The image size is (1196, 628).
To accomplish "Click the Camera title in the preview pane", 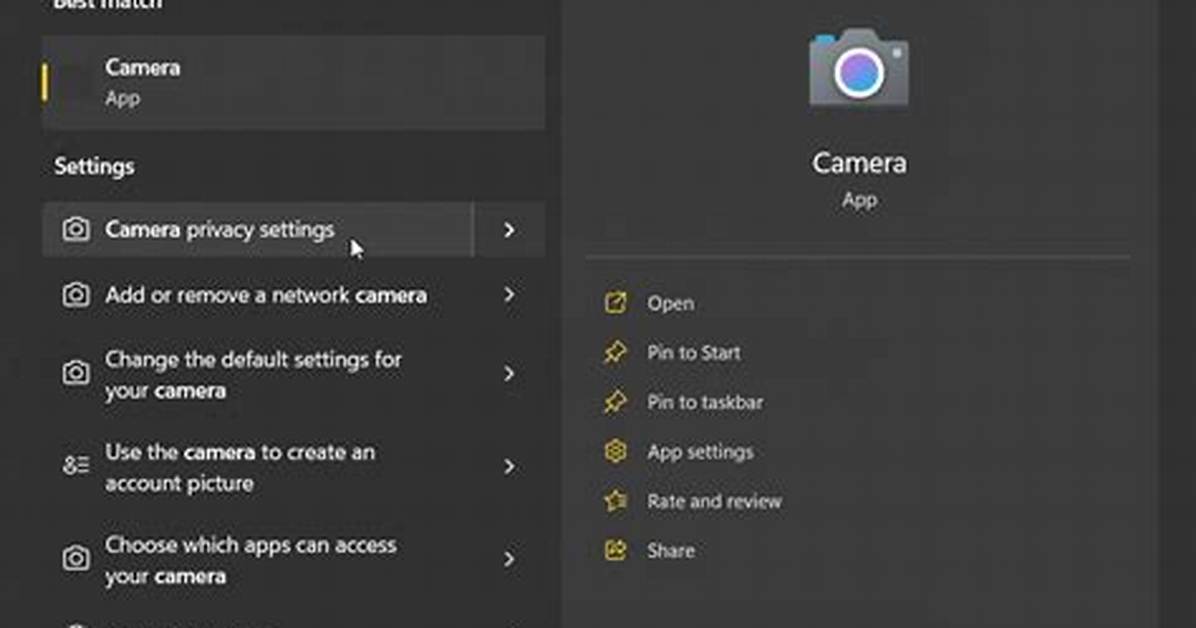I will (859, 163).
